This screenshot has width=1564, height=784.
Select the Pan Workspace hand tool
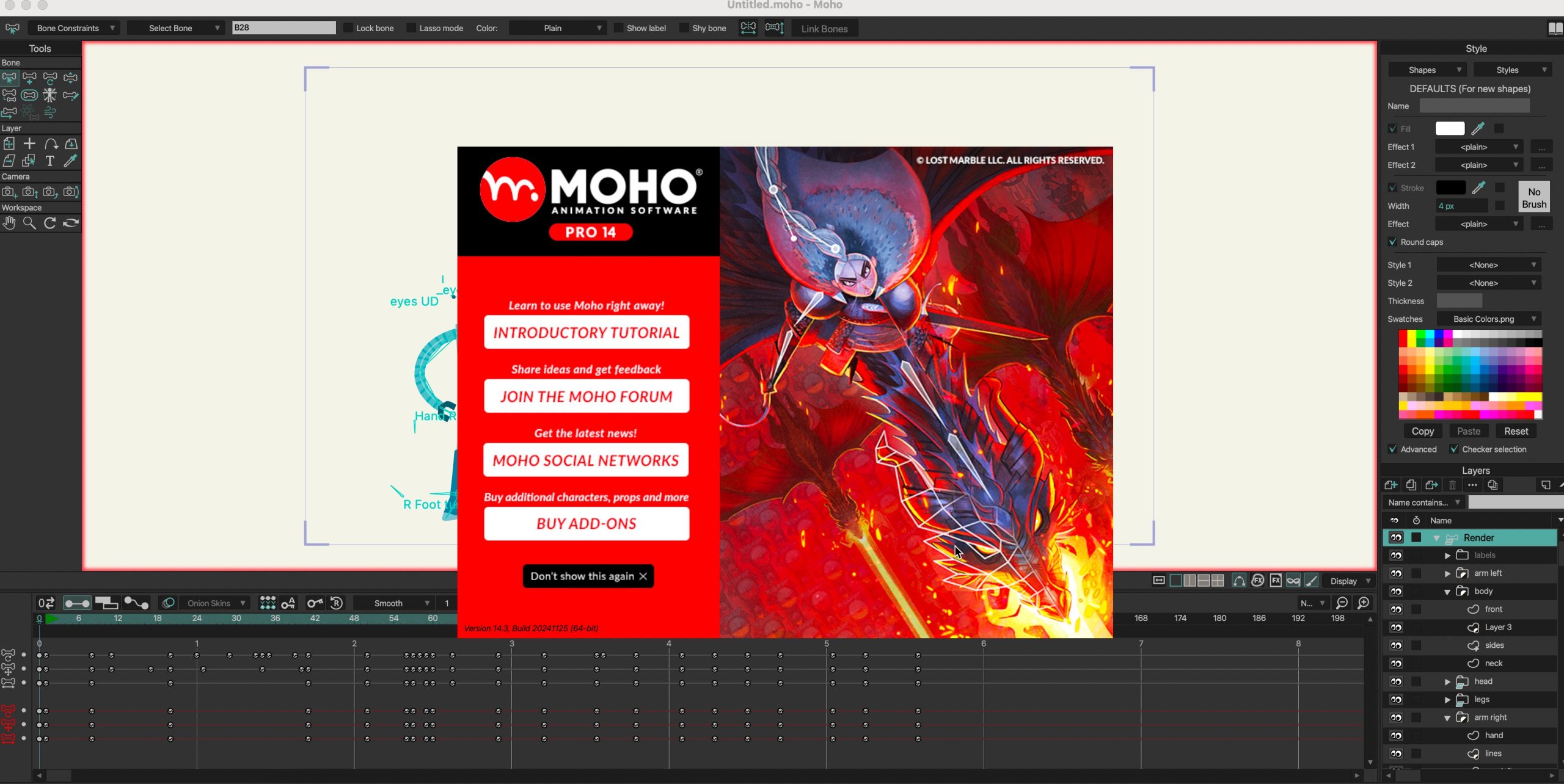click(x=9, y=223)
